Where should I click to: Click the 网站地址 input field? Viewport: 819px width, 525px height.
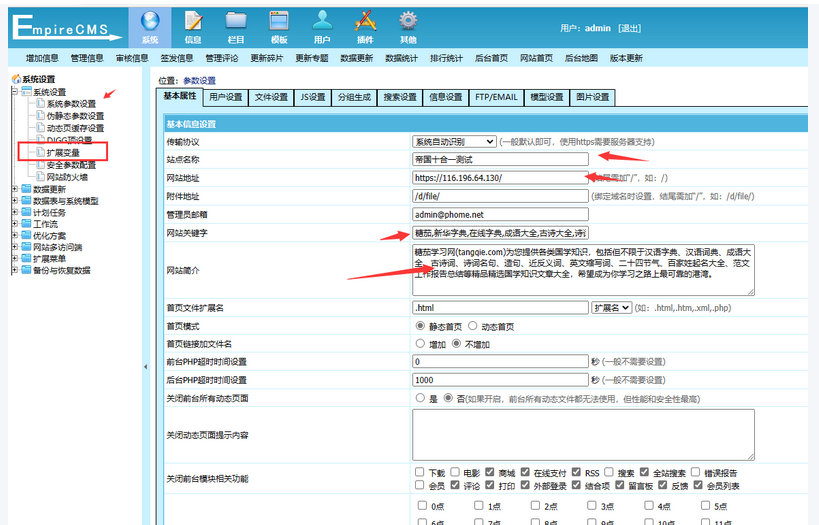[x=500, y=178]
